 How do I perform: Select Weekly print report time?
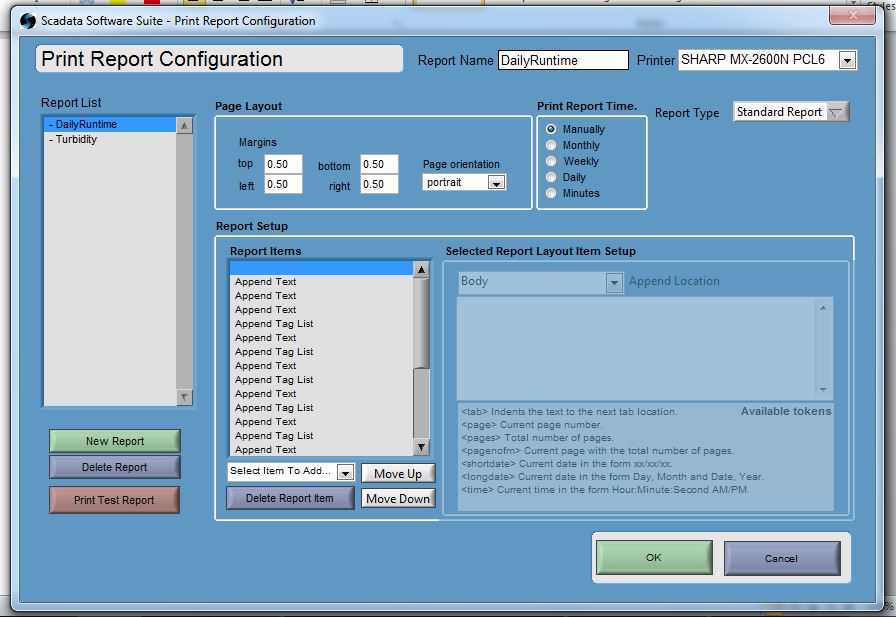point(553,161)
